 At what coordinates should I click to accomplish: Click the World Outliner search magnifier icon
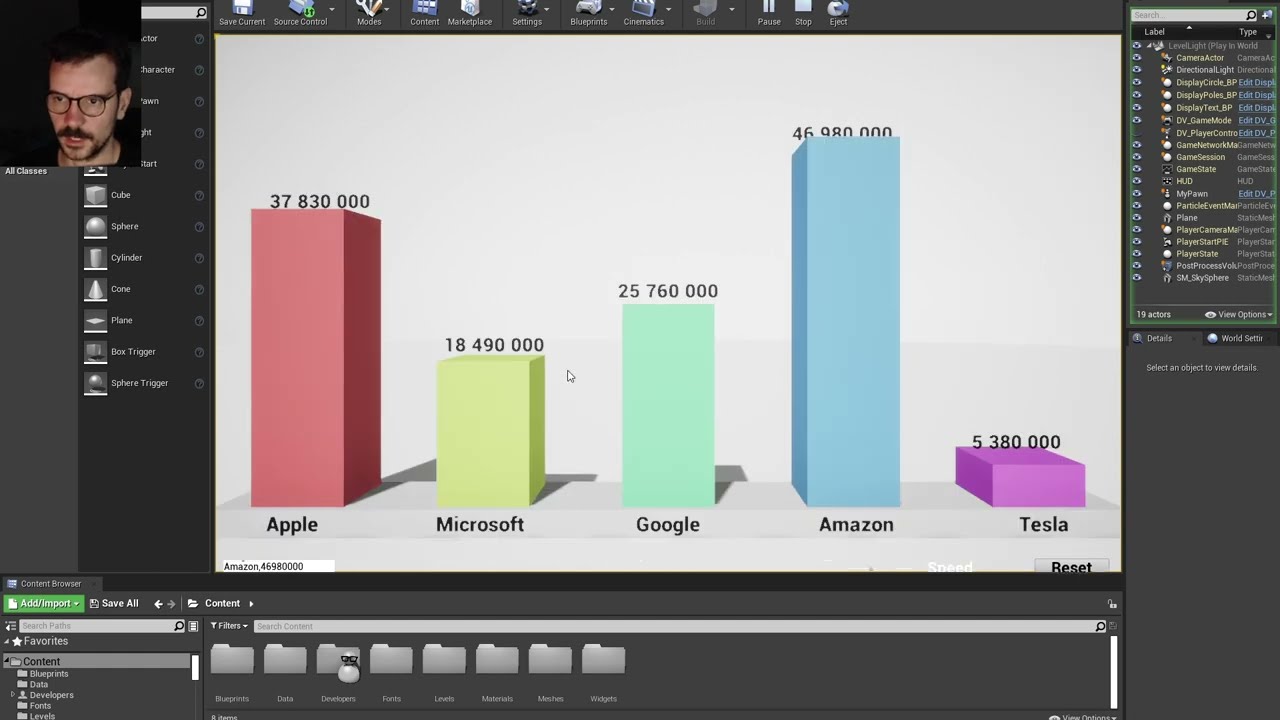(x=1250, y=15)
